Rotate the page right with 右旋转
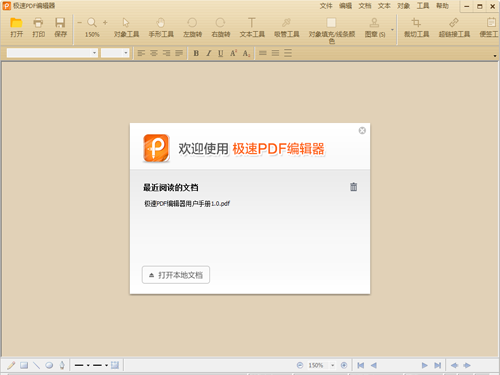500x375 pixels. pyautogui.click(x=220, y=23)
